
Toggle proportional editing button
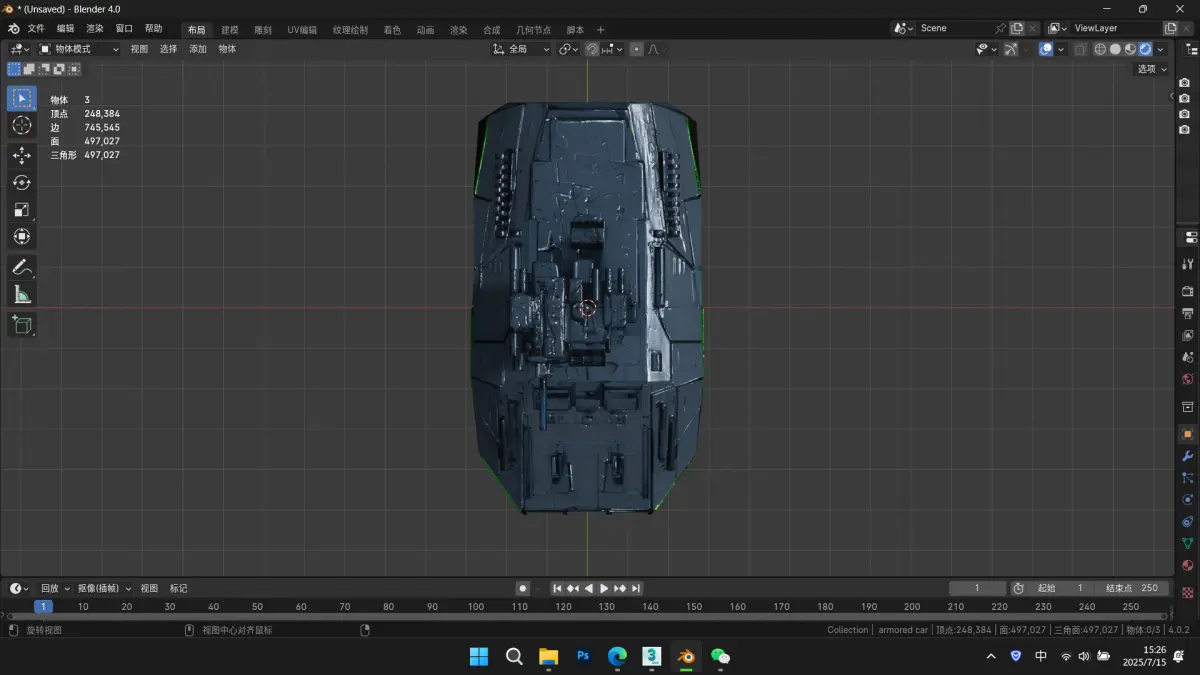[x=636, y=49]
